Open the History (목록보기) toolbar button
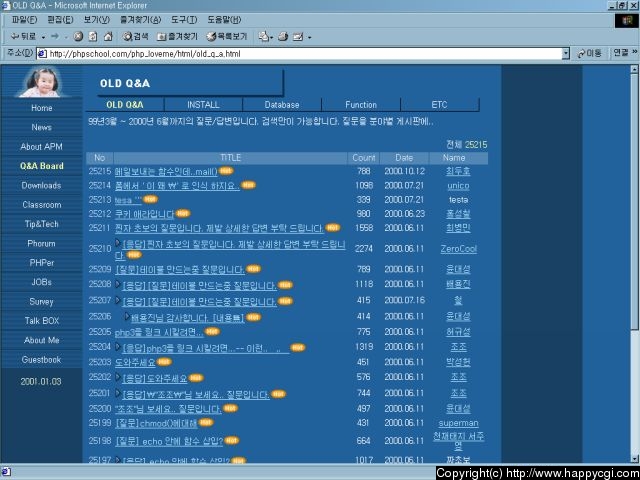 tap(227, 37)
